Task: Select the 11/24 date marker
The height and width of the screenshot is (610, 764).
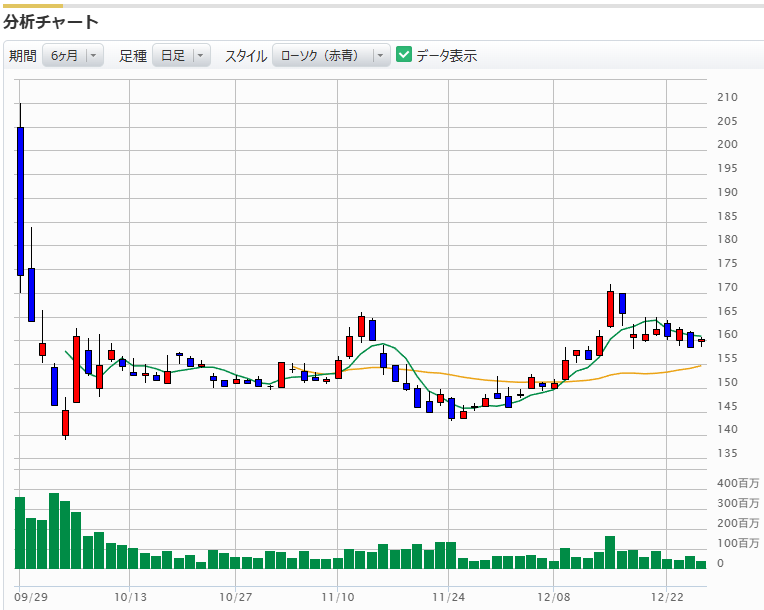Action: pyautogui.click(x=449, y=597)
